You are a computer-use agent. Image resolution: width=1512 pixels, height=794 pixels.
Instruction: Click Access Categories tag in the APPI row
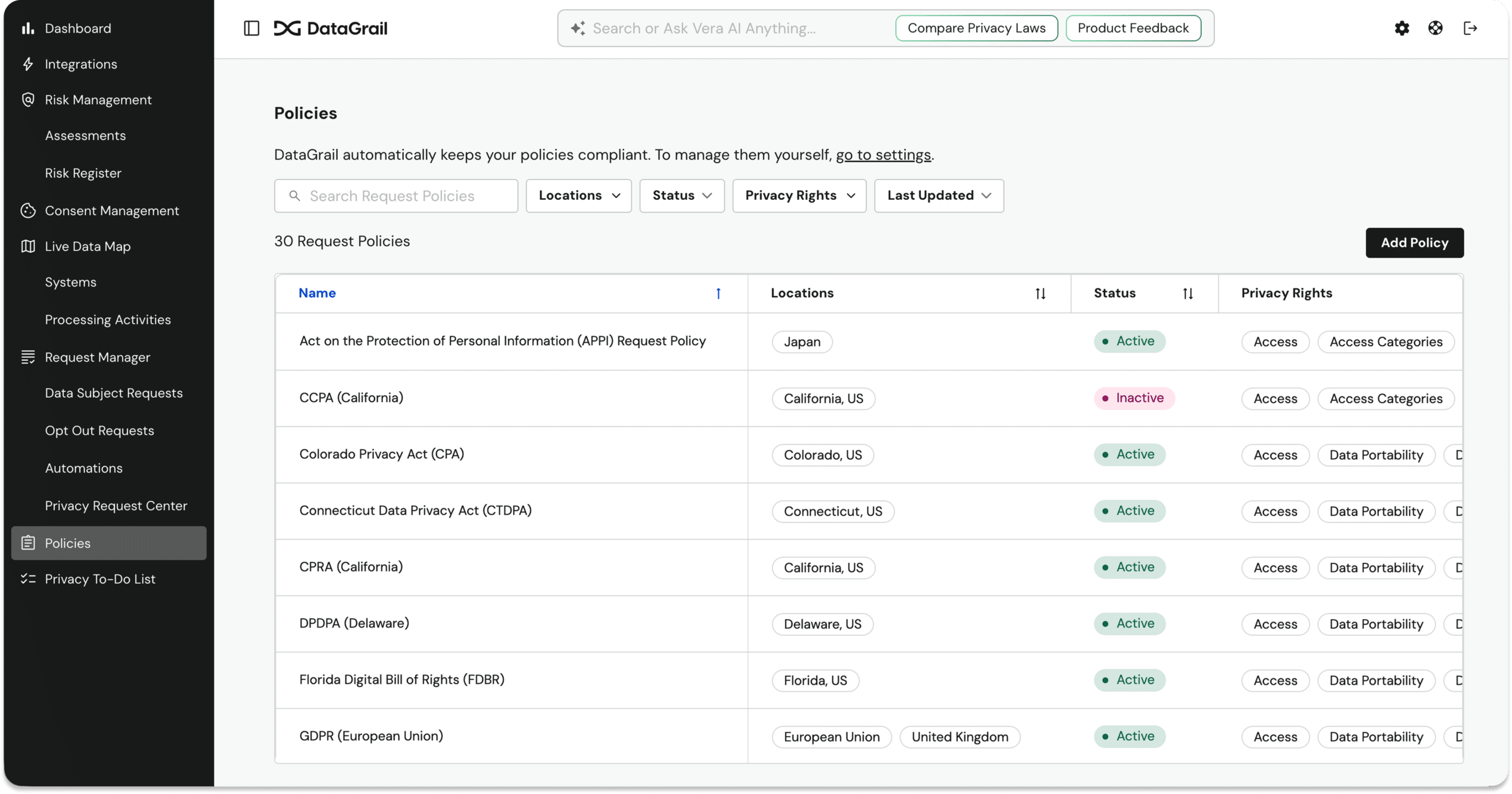coord(1386,341)
